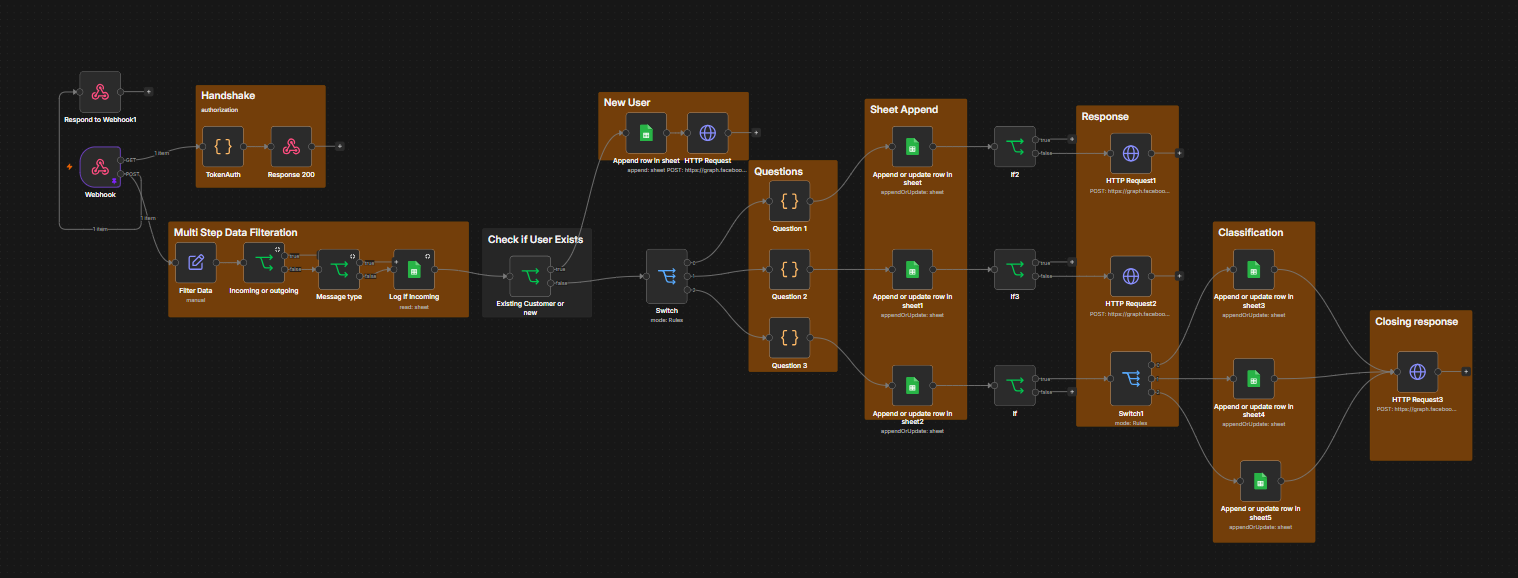Open the Filter Data edit node
1518x578 pixels.
click(196, 263)
